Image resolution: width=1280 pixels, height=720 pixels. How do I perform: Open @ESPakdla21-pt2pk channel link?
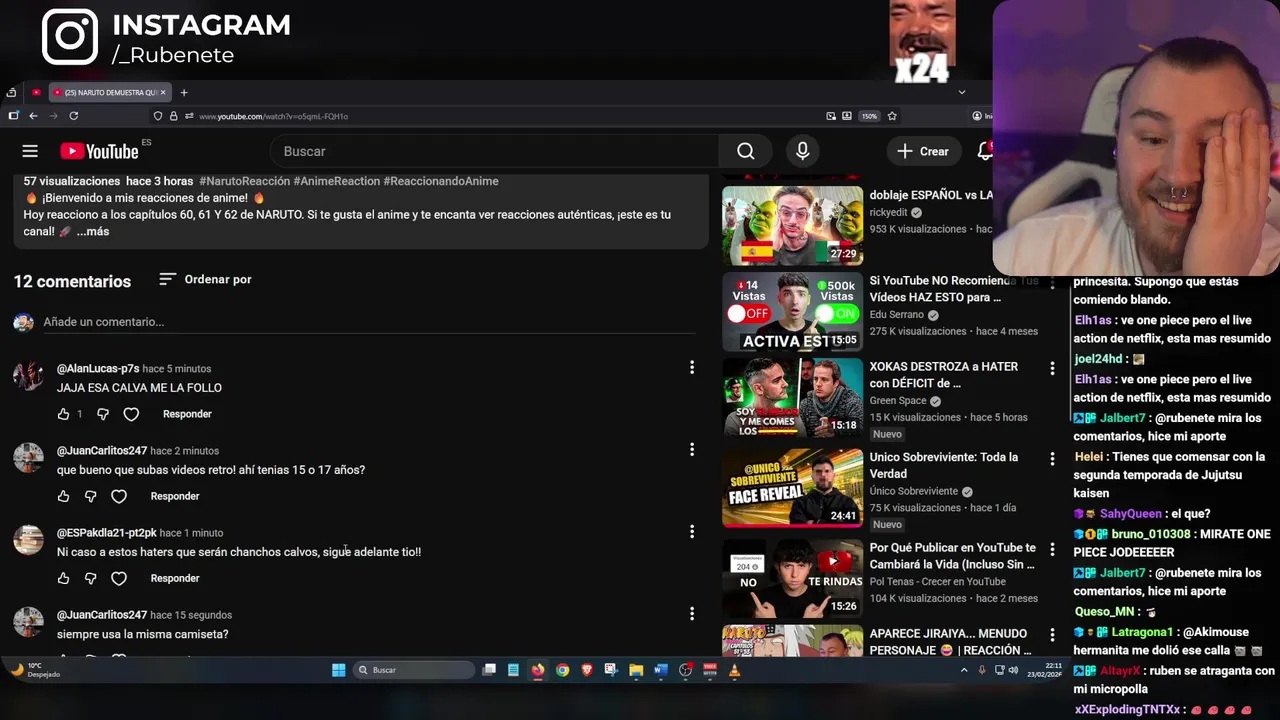(107, 533)
